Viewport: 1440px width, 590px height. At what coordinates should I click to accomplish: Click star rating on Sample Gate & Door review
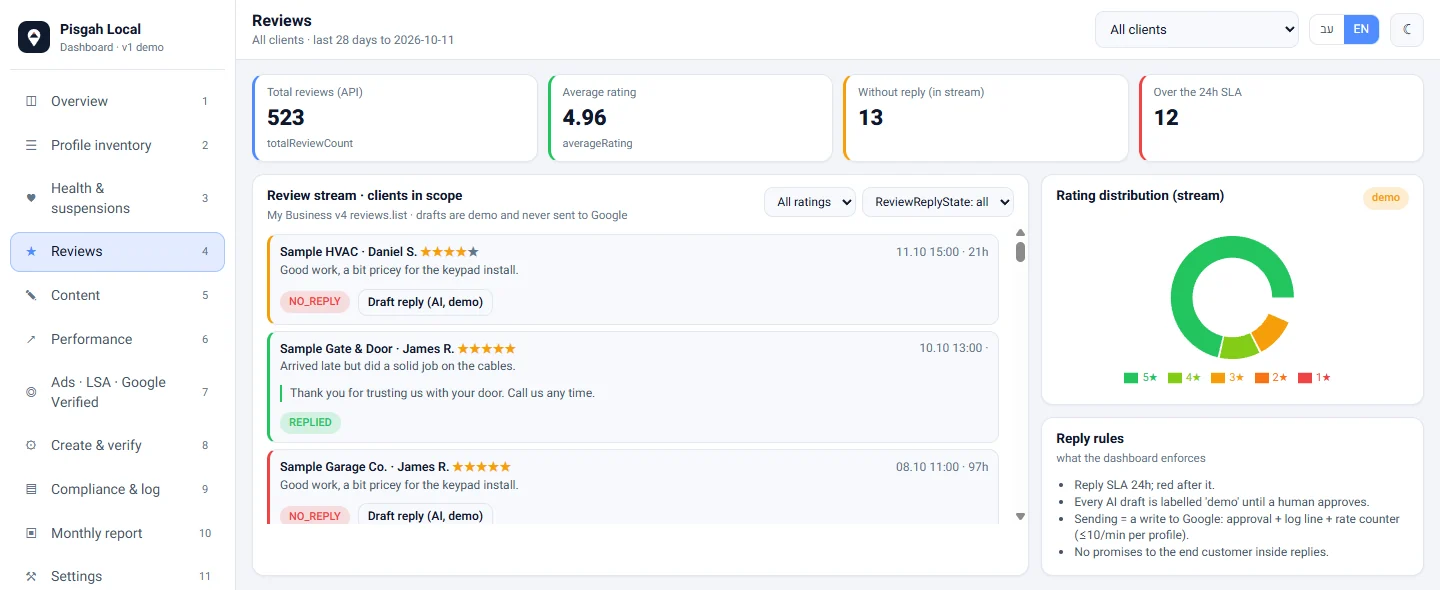[x=487, y=349]
